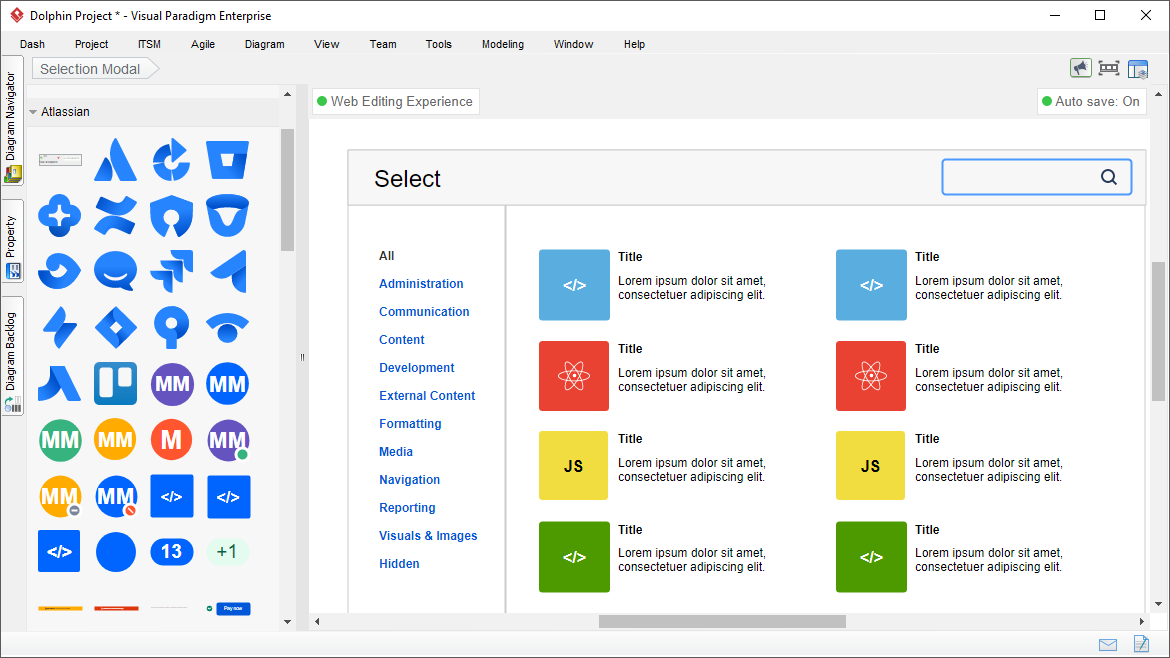
Task: Click the Select heading text
Action: pyautogui.click(x=407, y=179)
